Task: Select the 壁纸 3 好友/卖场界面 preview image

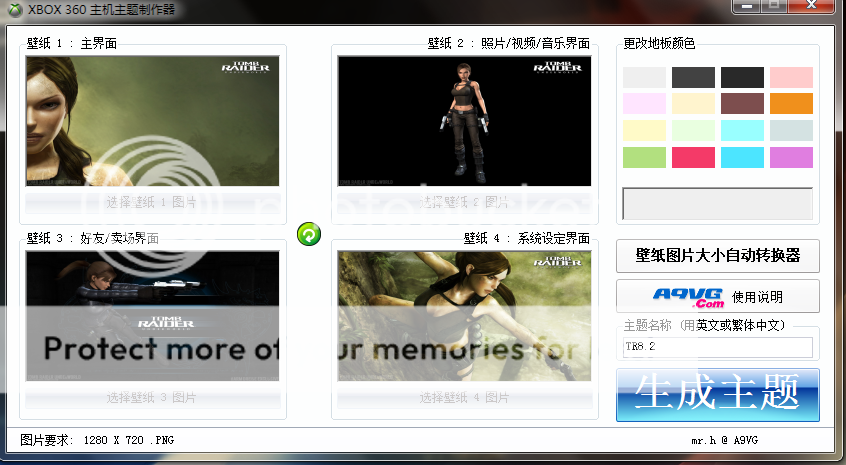Action: coord(152,315)
